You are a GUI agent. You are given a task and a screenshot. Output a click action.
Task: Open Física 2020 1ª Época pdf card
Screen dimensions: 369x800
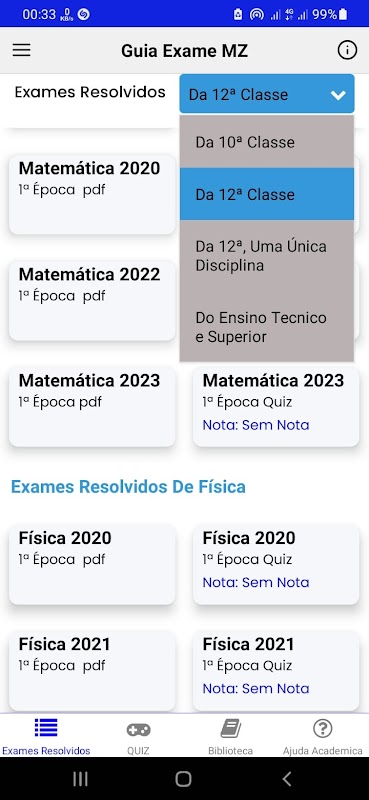[92, 564]
